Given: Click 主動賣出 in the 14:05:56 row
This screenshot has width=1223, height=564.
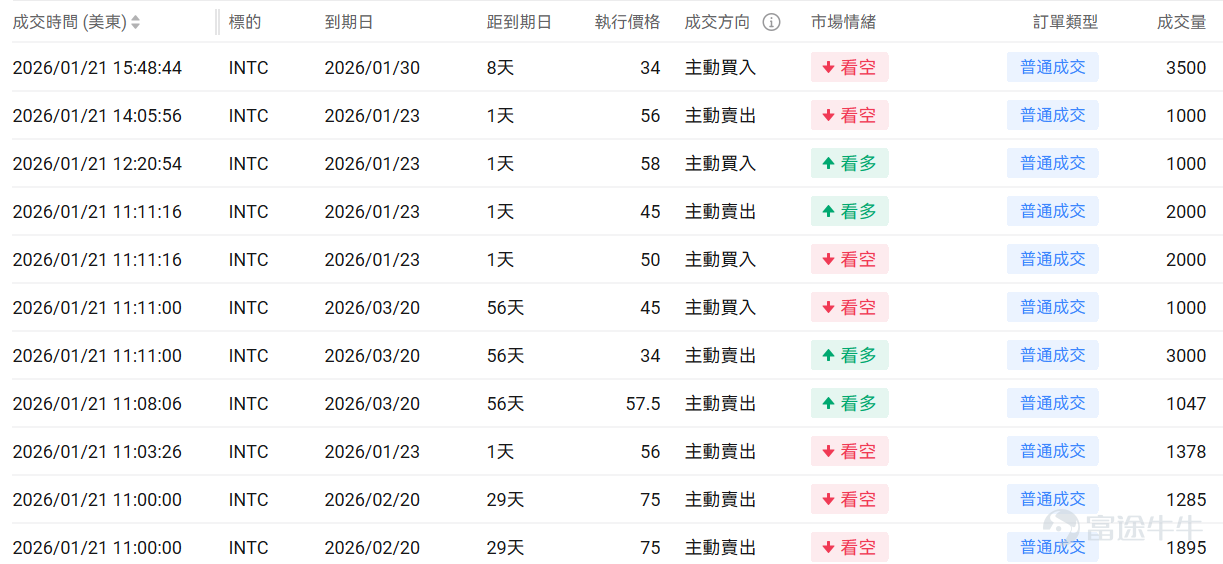Looking at the screenshot, I should point(720,116).
